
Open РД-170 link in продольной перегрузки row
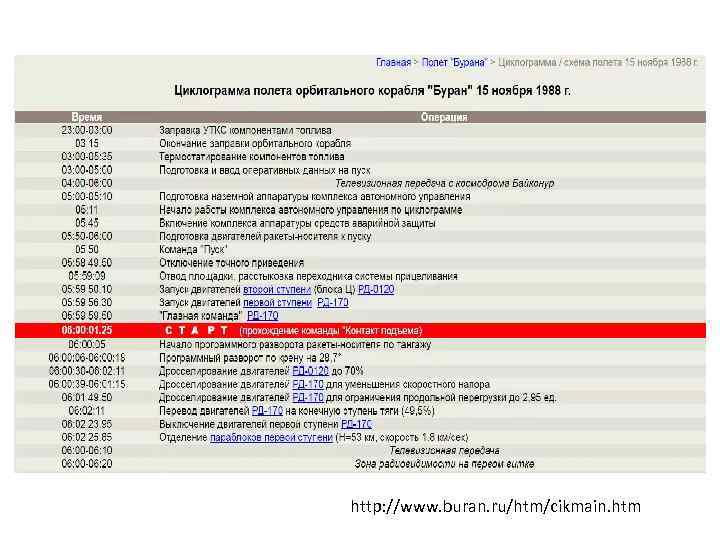tap(308, 398)
